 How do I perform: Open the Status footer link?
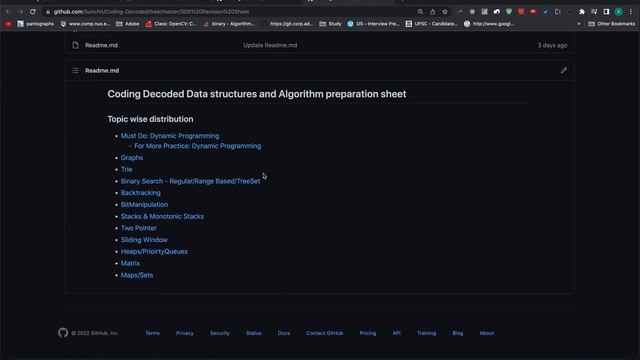pos(253,333)
